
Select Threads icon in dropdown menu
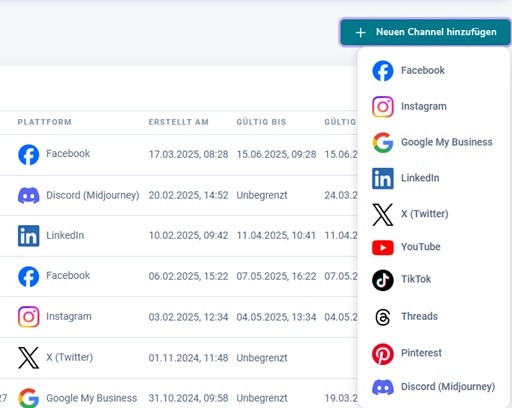383,317
